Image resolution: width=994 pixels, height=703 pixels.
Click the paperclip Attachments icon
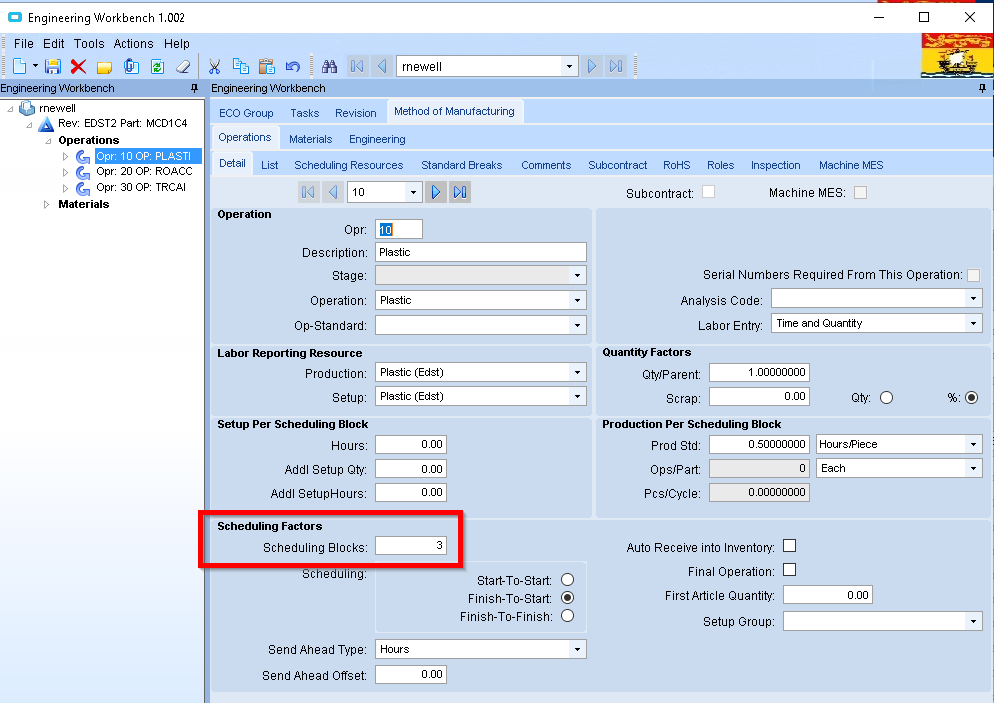click(130, 66)
